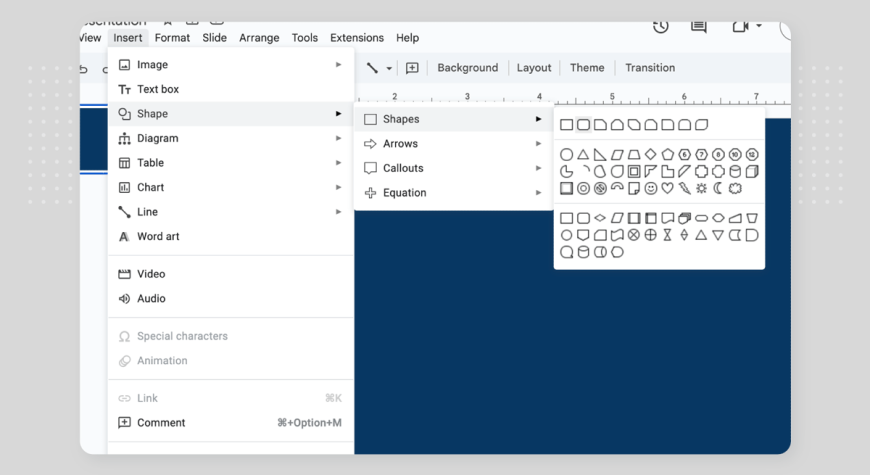Viewport: 870px width, 475px height.
Task: Open version history clock icon
Action: [x=660, y=26]
